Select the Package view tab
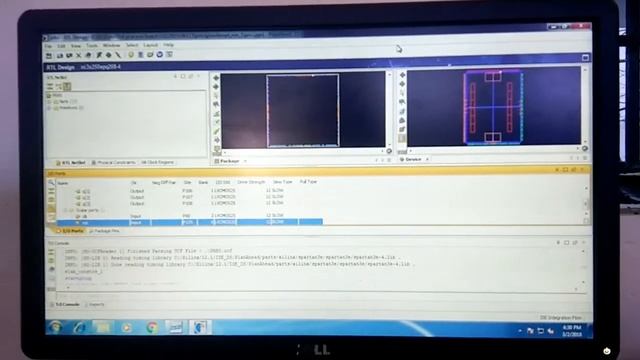 click(x=227, y=161)
